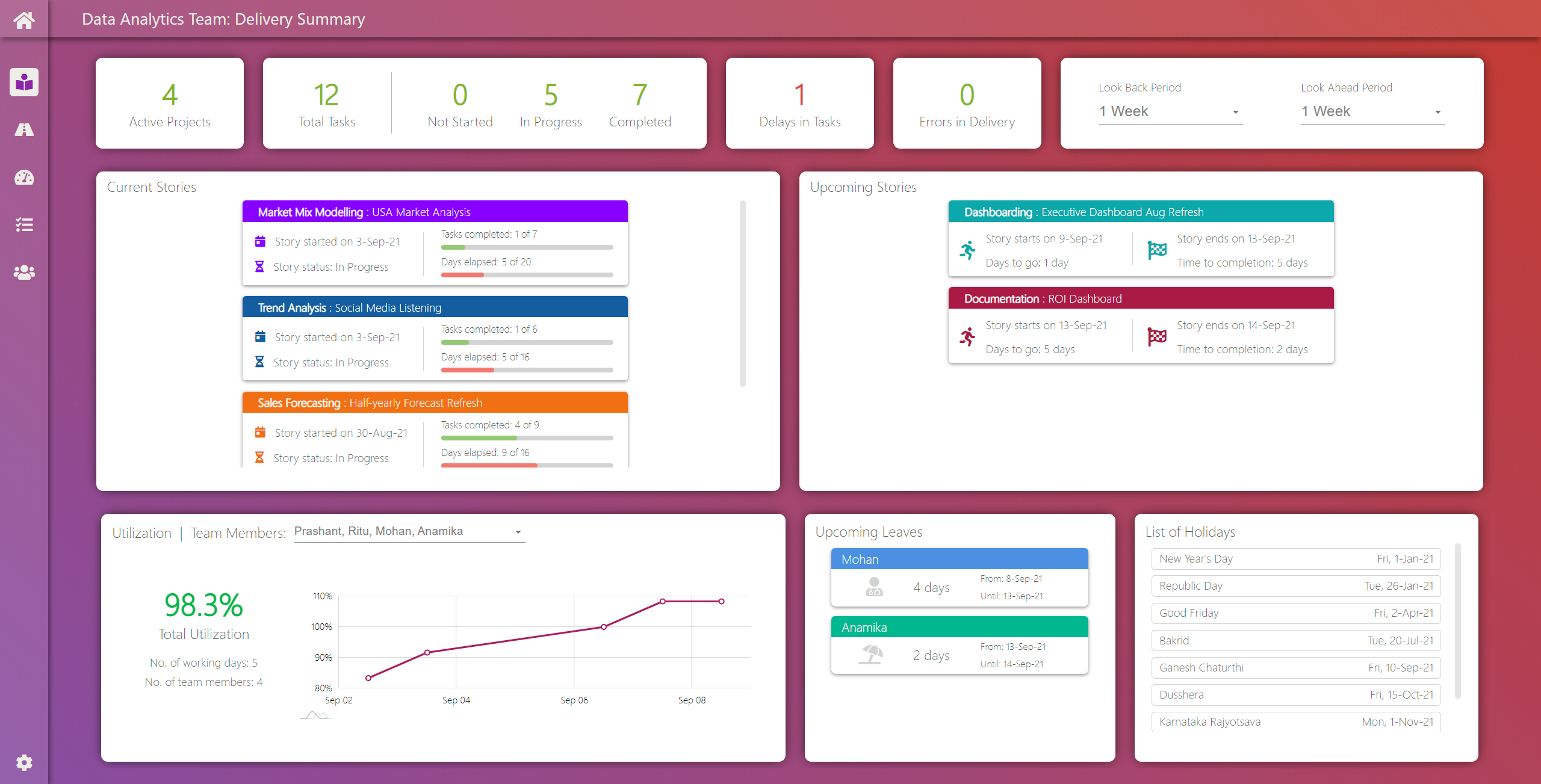Open settings via the gear icon
The width and height of the screenshot is (1541, 784).
(23, 762)
